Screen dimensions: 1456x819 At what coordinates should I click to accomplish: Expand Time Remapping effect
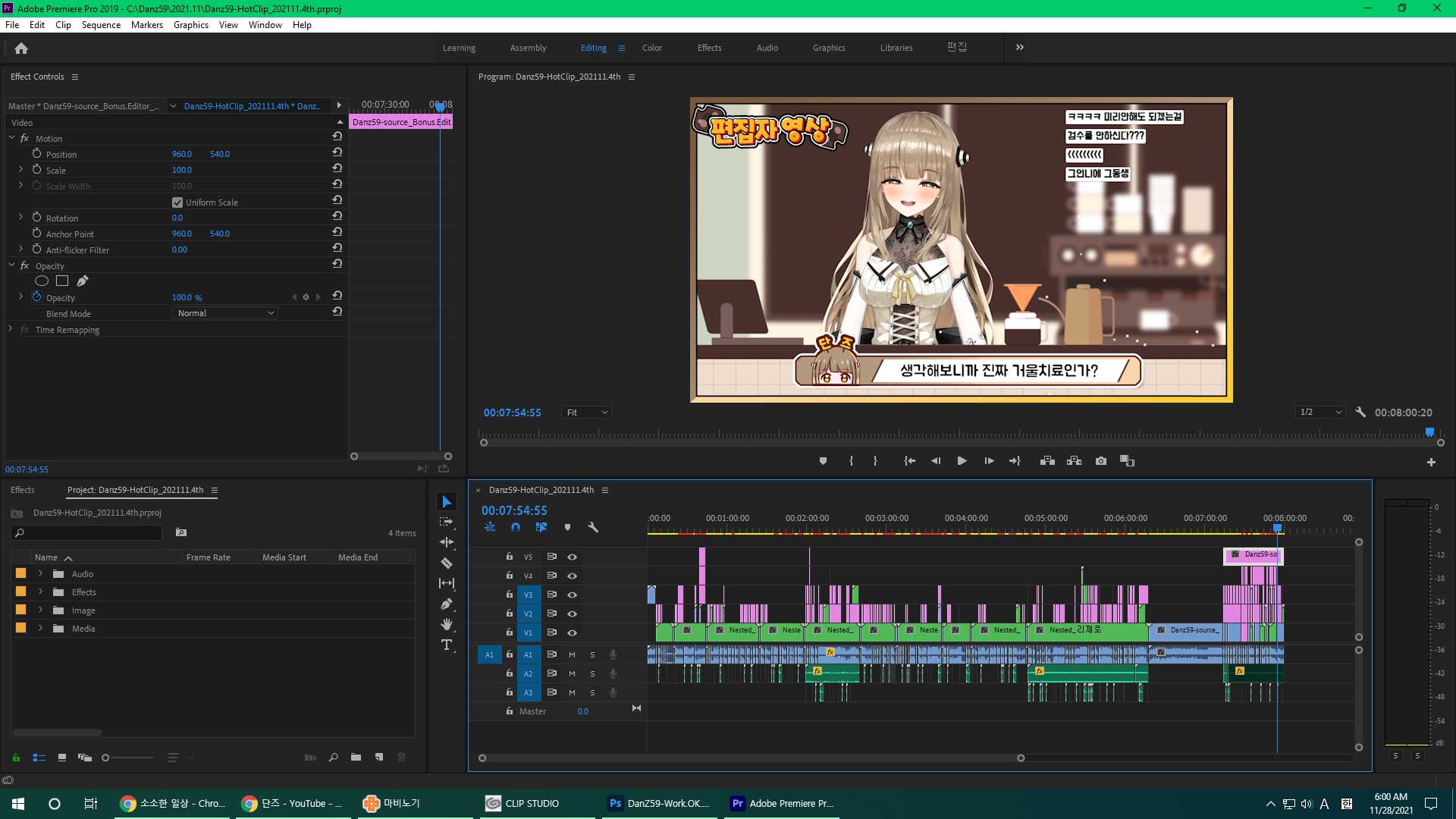pos(11,329)
